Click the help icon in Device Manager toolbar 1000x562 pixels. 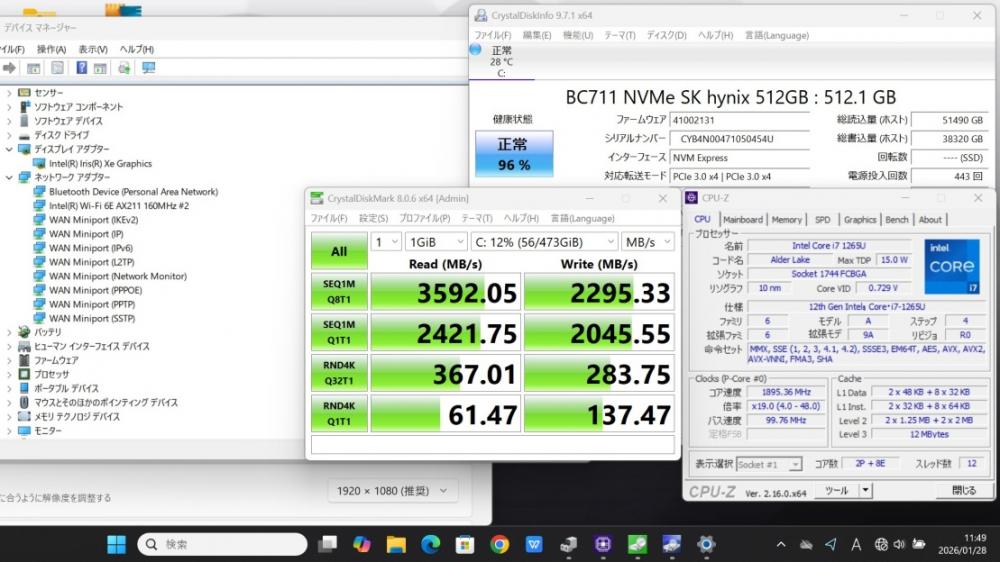tap(82, 68)
